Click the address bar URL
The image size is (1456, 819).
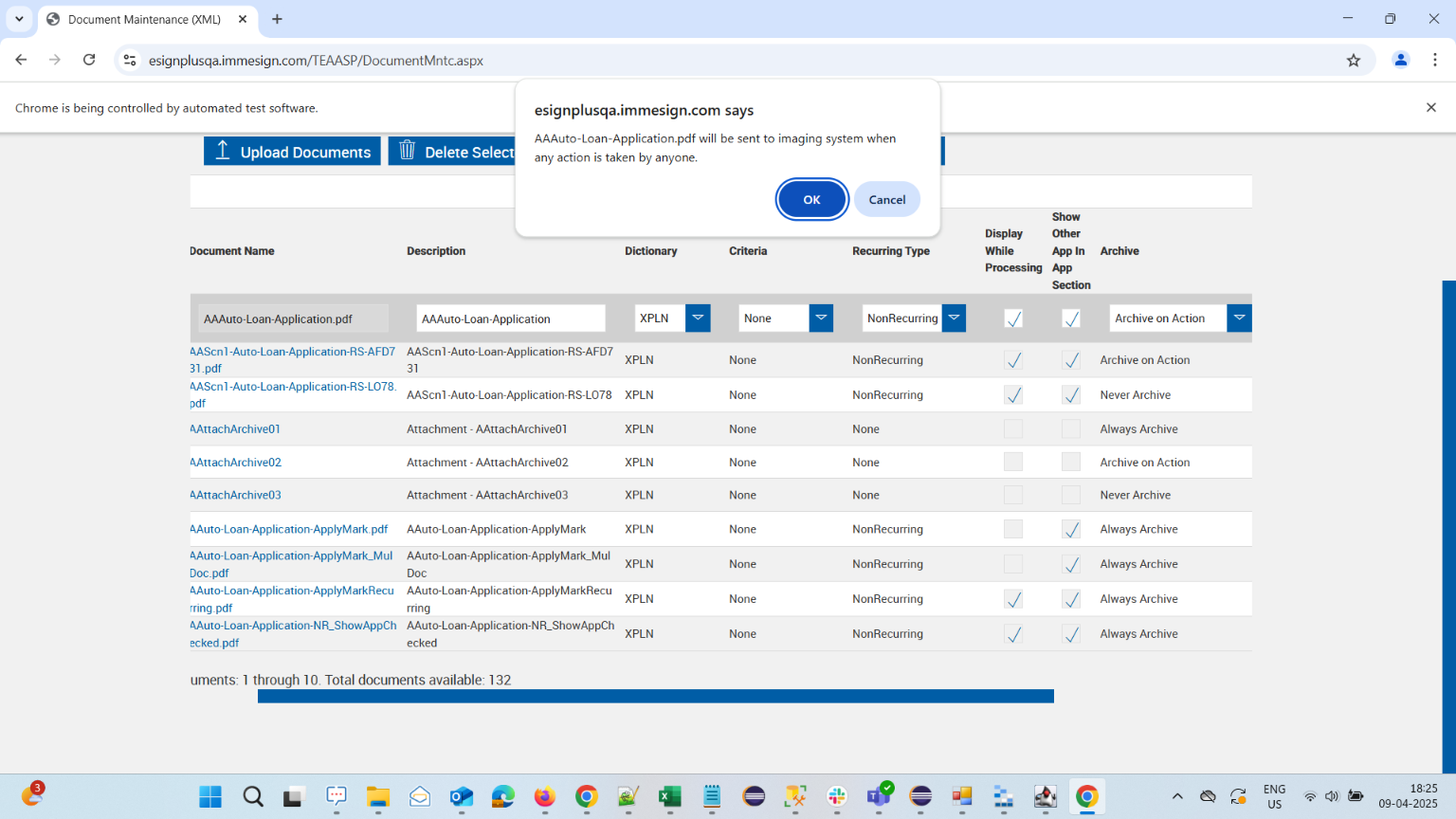(x=316, y=61)
